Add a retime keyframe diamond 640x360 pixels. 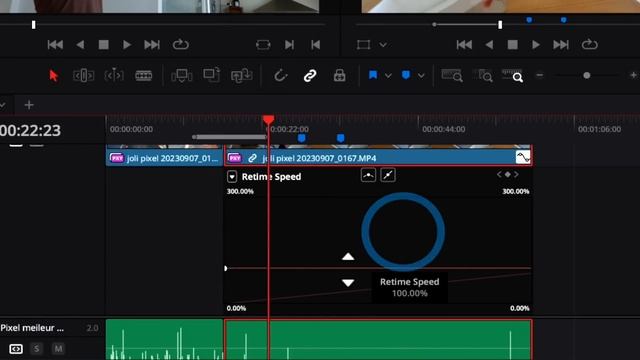click(507, 174)
